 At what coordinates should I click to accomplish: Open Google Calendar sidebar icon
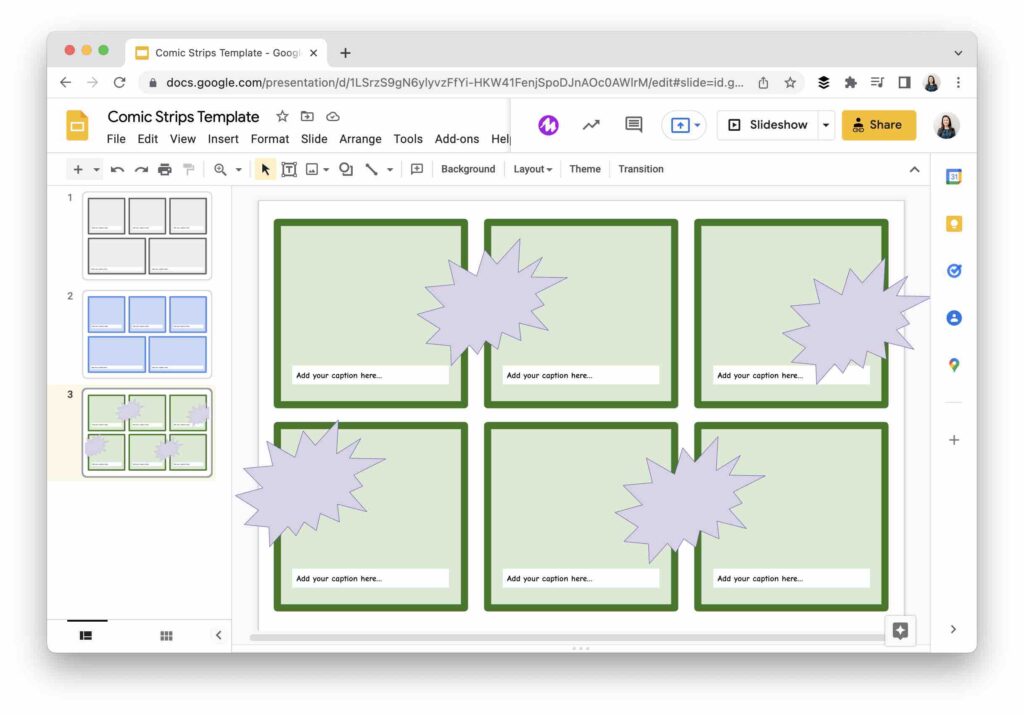953,176
